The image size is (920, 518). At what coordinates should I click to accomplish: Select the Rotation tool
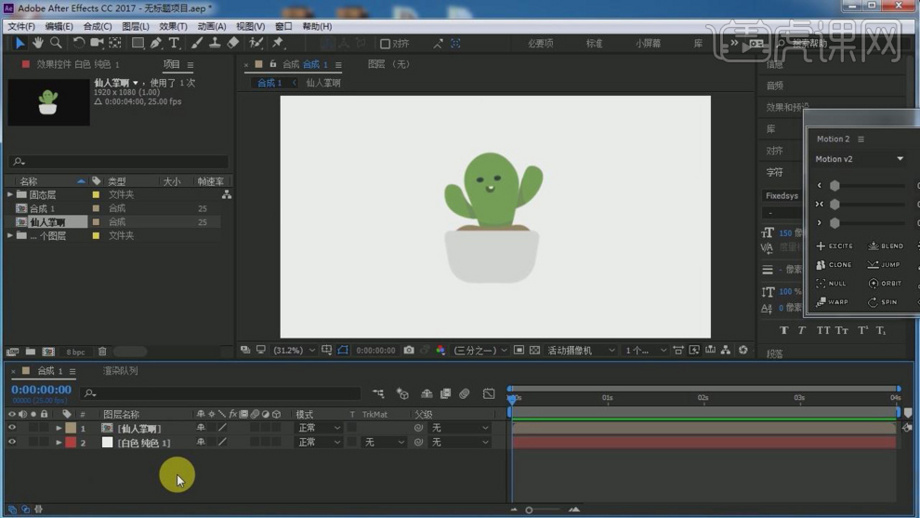(78, 43)
